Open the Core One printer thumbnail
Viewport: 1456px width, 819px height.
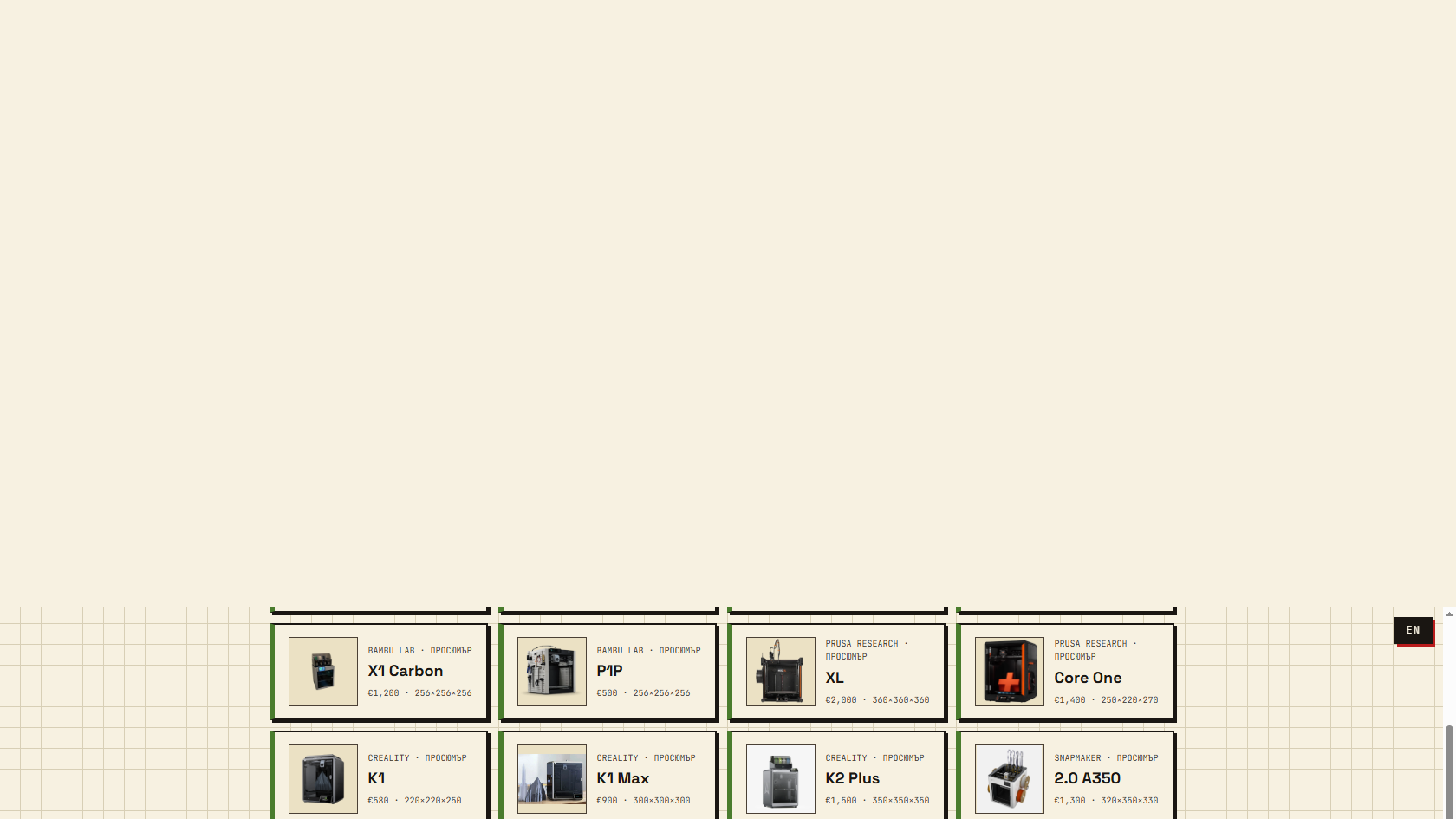(1010, 672)
